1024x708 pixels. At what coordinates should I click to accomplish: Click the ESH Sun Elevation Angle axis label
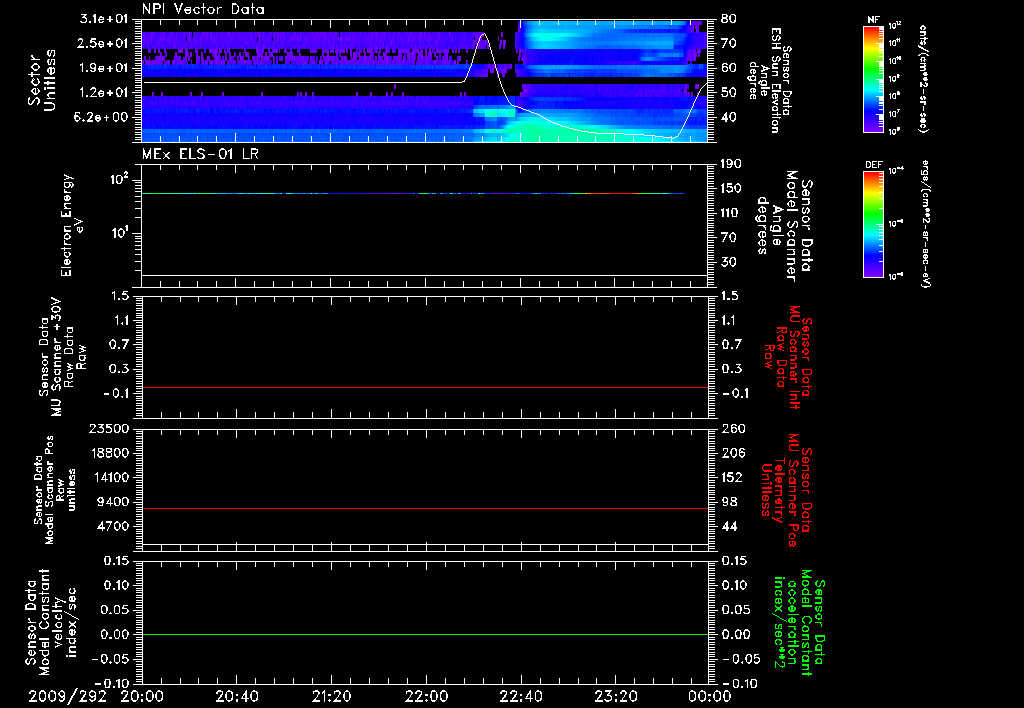tap(770, 80)
